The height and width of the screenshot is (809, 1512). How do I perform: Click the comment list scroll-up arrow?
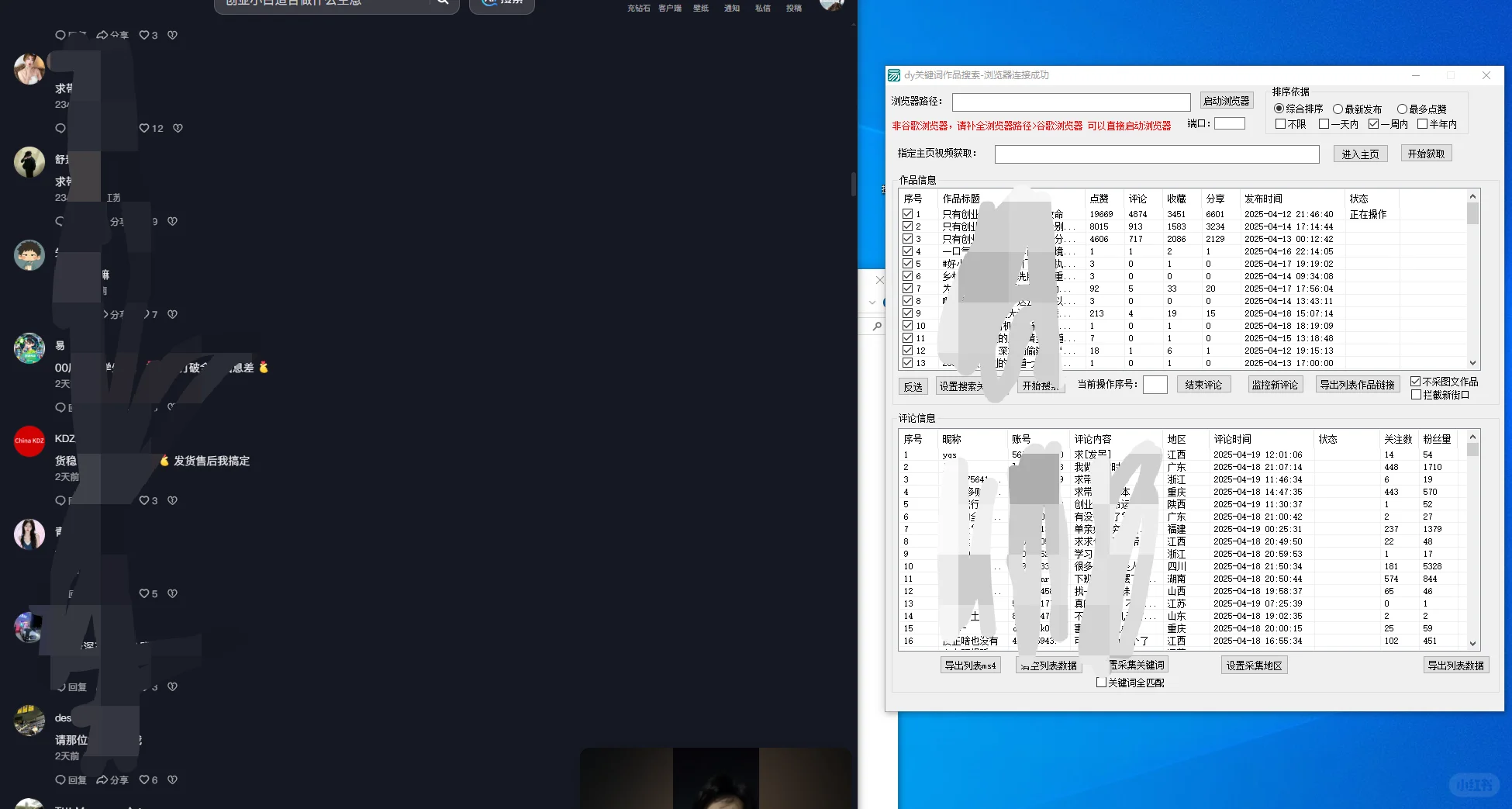(x=1472, y=437)
